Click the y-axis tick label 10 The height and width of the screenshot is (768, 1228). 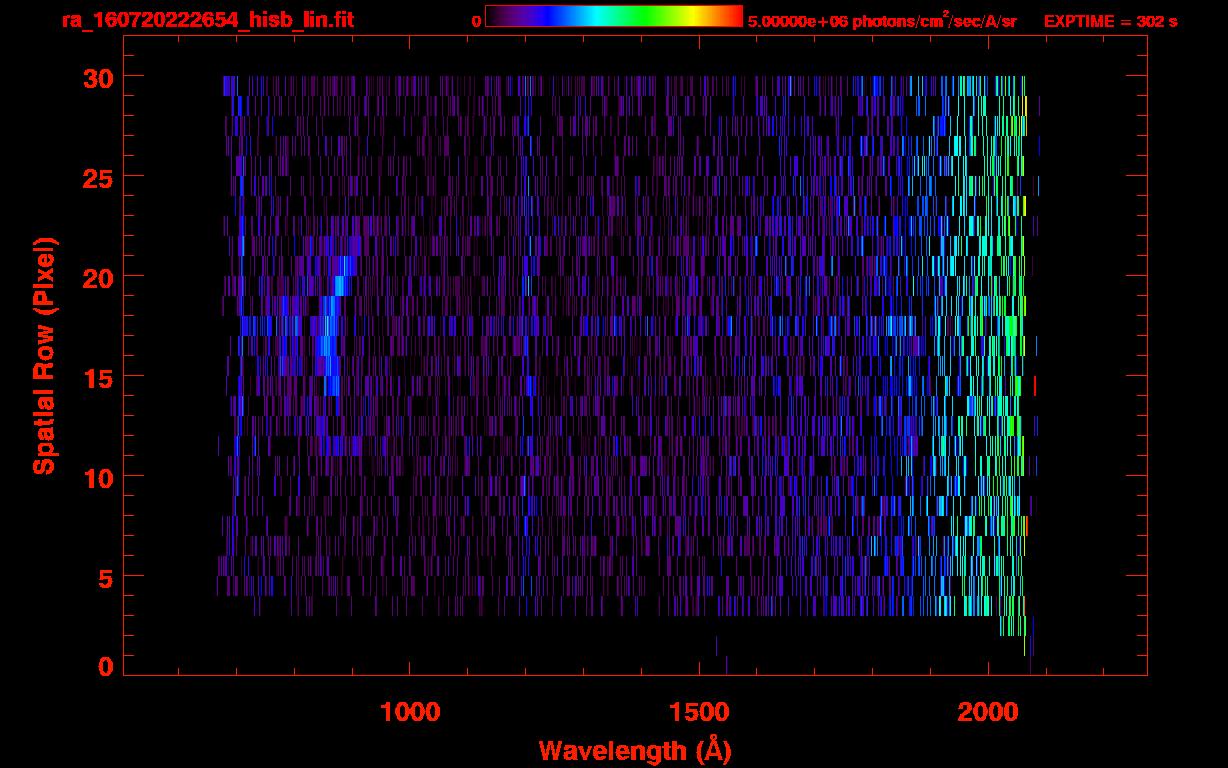pos(97,477)
